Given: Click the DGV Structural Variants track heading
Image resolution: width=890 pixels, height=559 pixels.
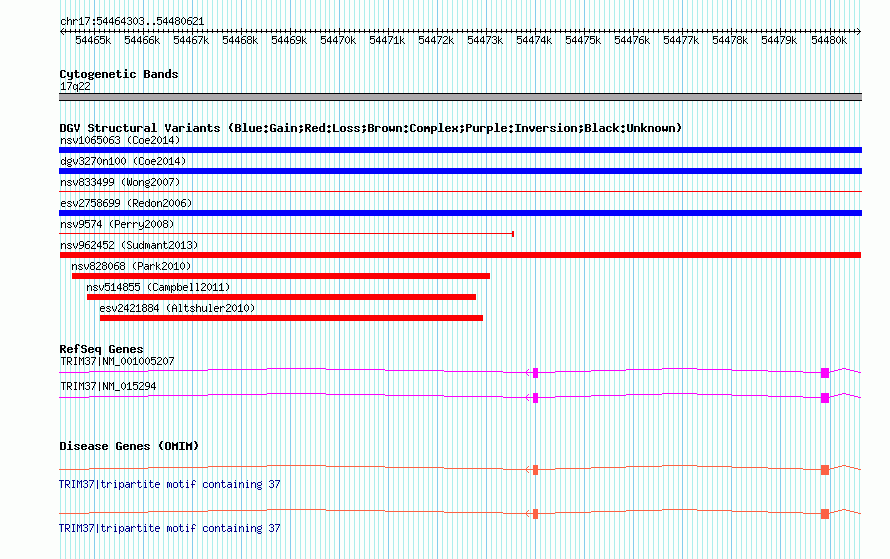Looking at the screenshot, I should tap(371, 128).
